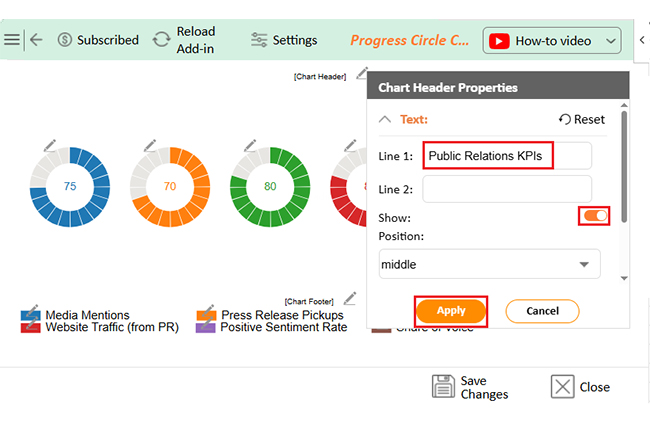Viewport: 650px width, 427px height.
Task: Click the orange Apply button
Action: click(x=451, y=311)
